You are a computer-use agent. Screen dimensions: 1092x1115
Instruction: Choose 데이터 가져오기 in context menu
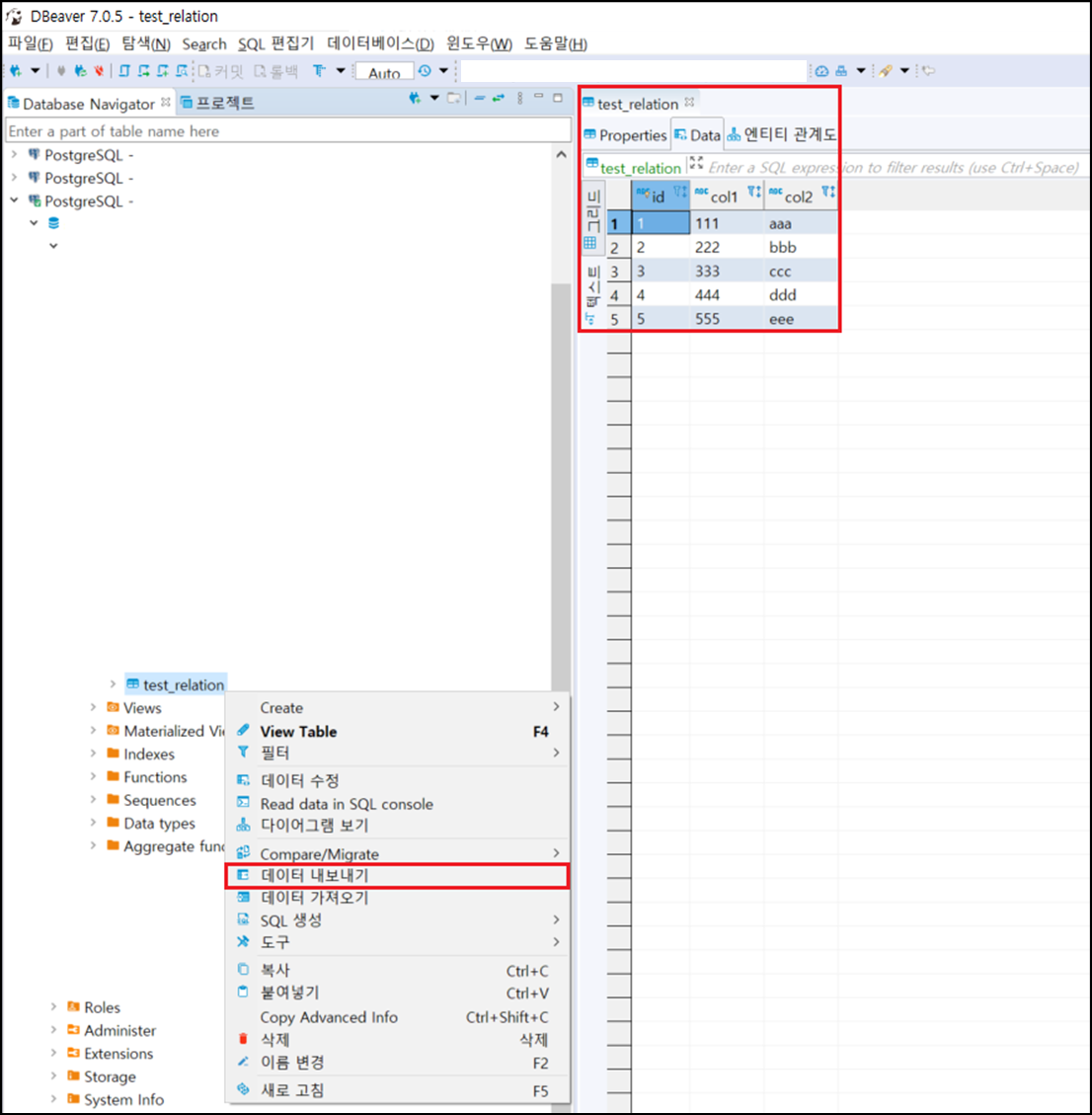pos(398,898)
